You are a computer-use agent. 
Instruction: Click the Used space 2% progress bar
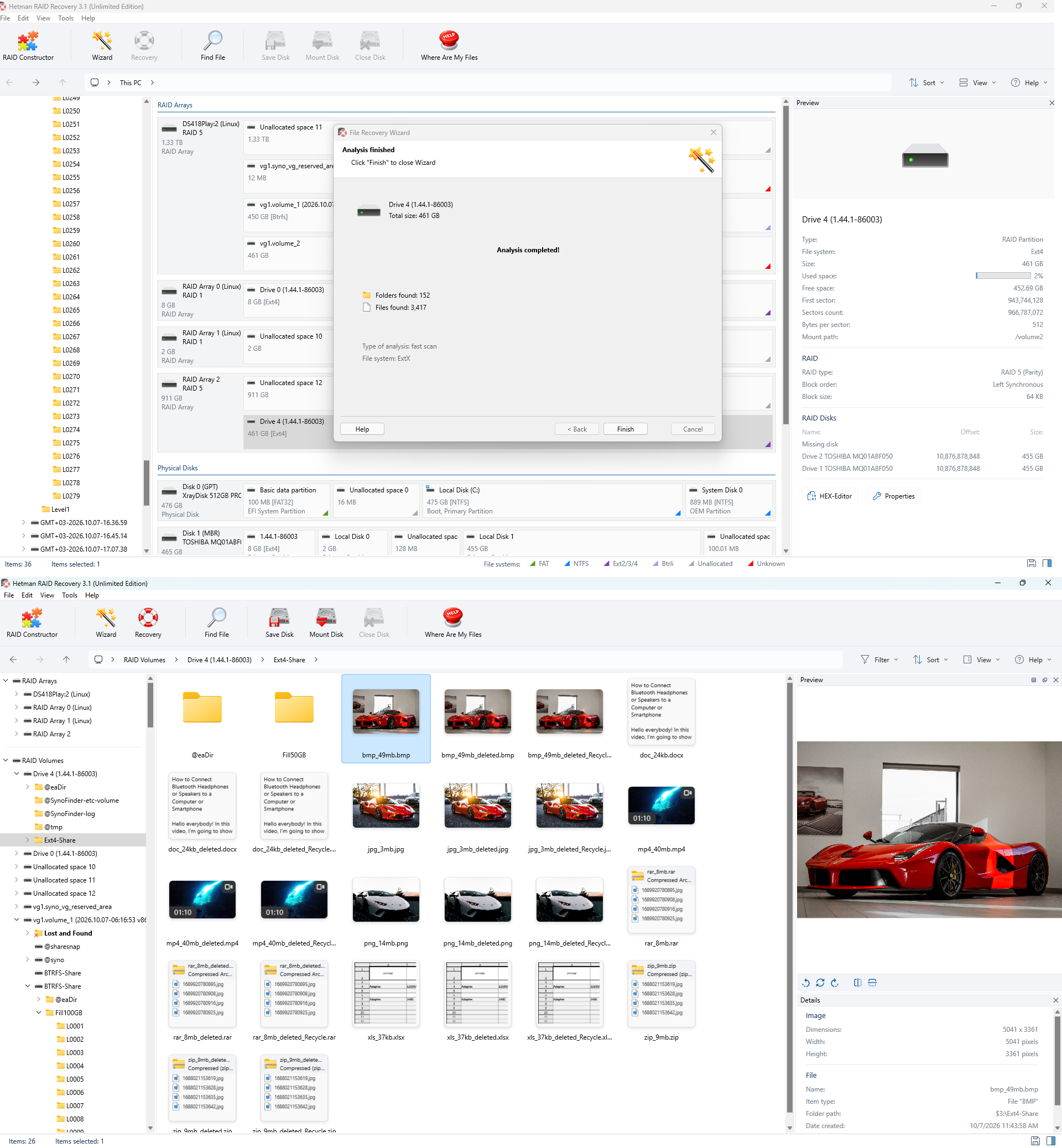(1003, 276)
